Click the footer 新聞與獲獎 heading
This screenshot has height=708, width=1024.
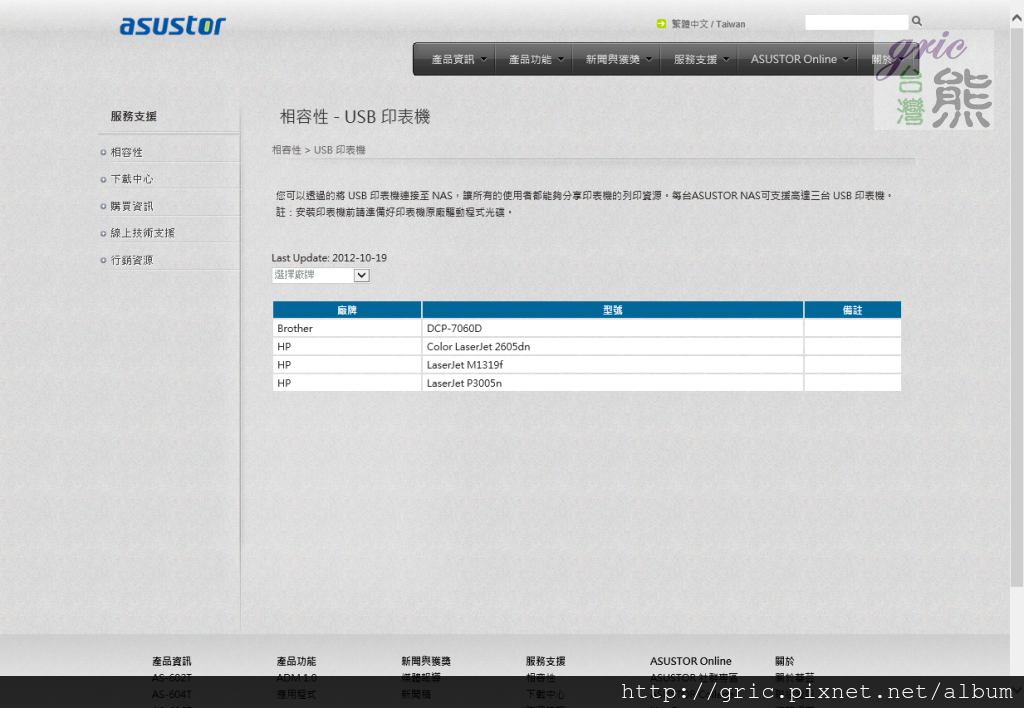(x=426, y=661)
